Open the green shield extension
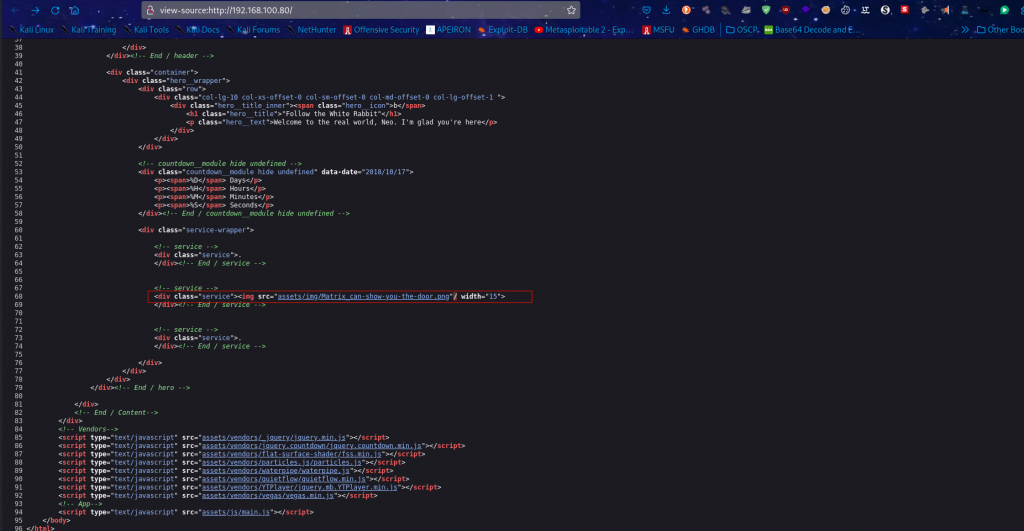 coord(766,10)
